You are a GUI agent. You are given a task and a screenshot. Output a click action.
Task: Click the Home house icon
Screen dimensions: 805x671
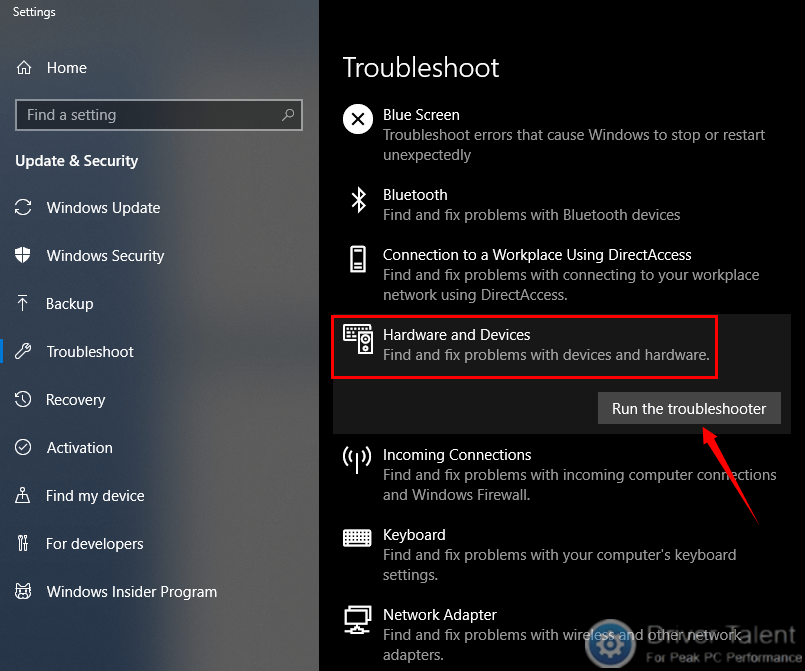pos(24,67)
